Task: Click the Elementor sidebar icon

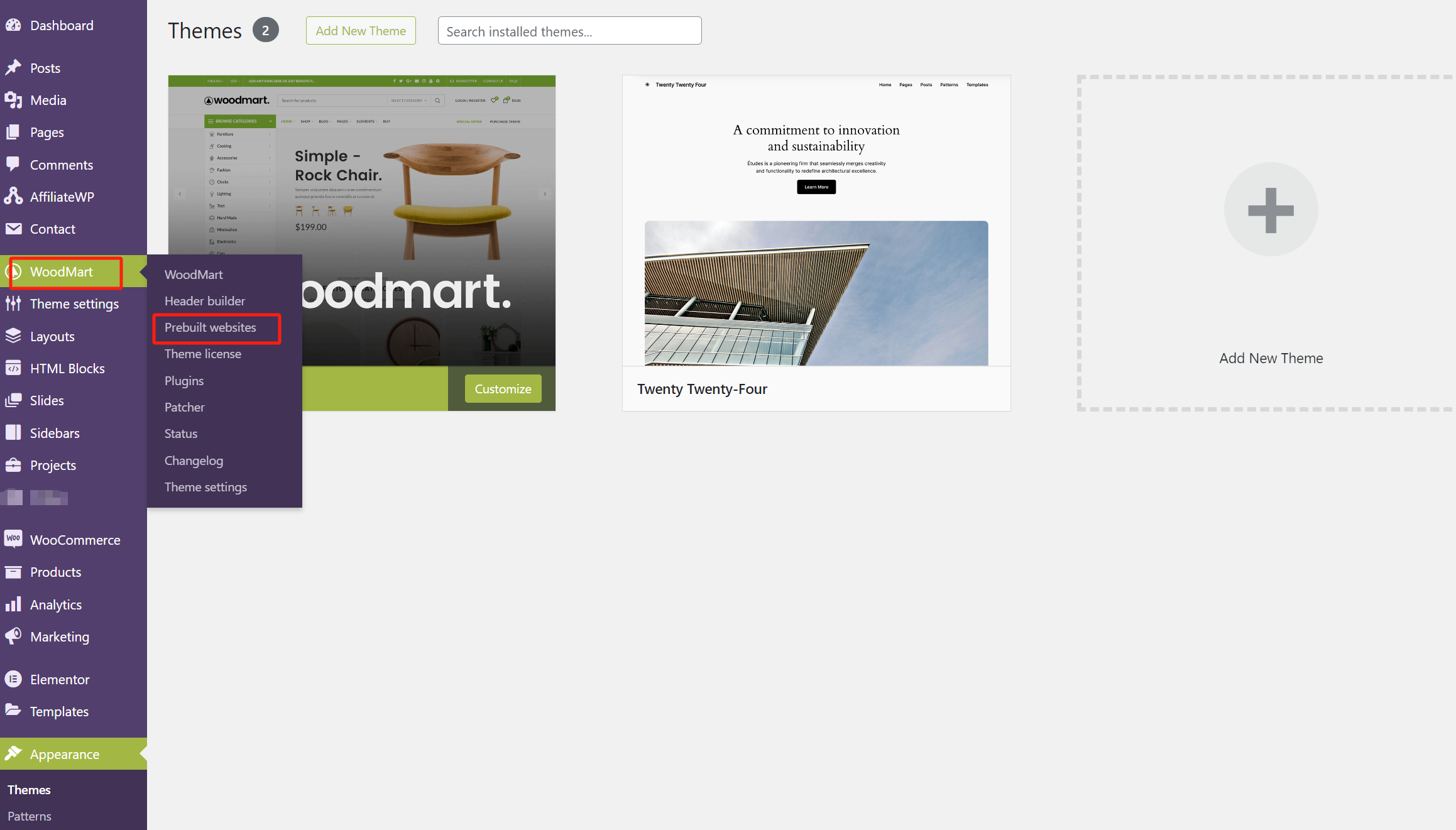Action: [14, 680]
